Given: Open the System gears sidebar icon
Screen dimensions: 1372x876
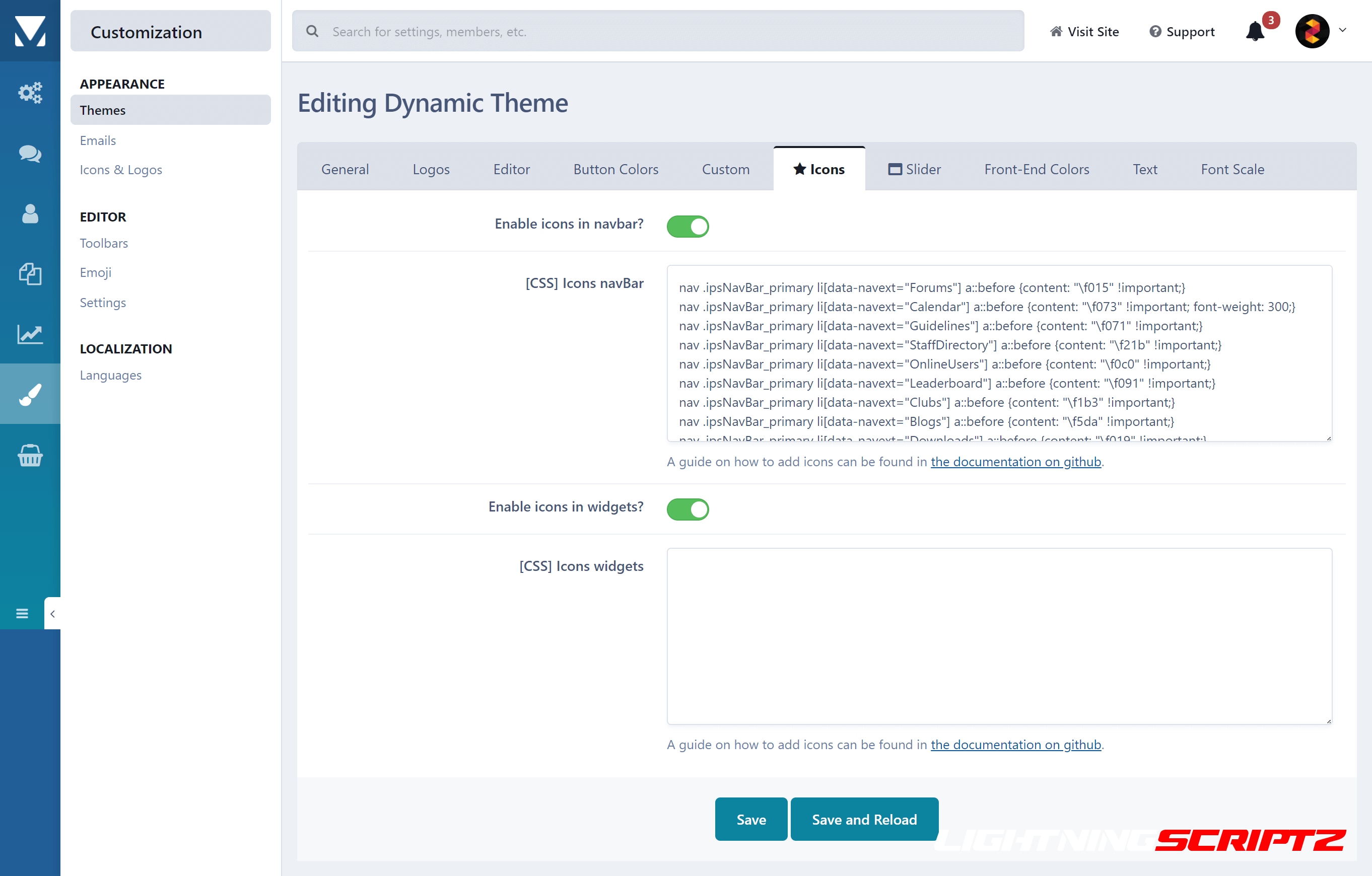Looking at the screenshot, I should tap(30, 92).
